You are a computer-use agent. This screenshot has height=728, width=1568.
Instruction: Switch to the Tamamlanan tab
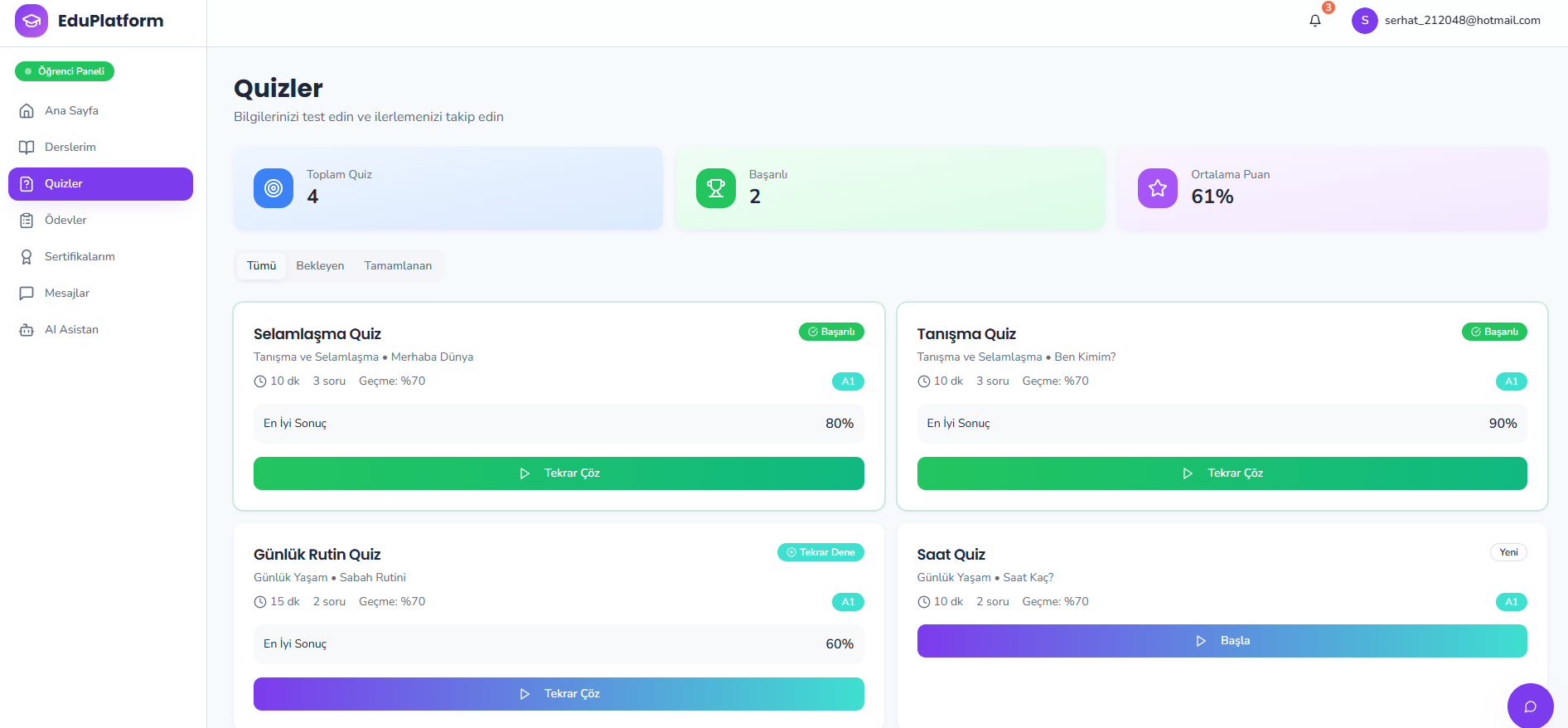coord(398,266)
